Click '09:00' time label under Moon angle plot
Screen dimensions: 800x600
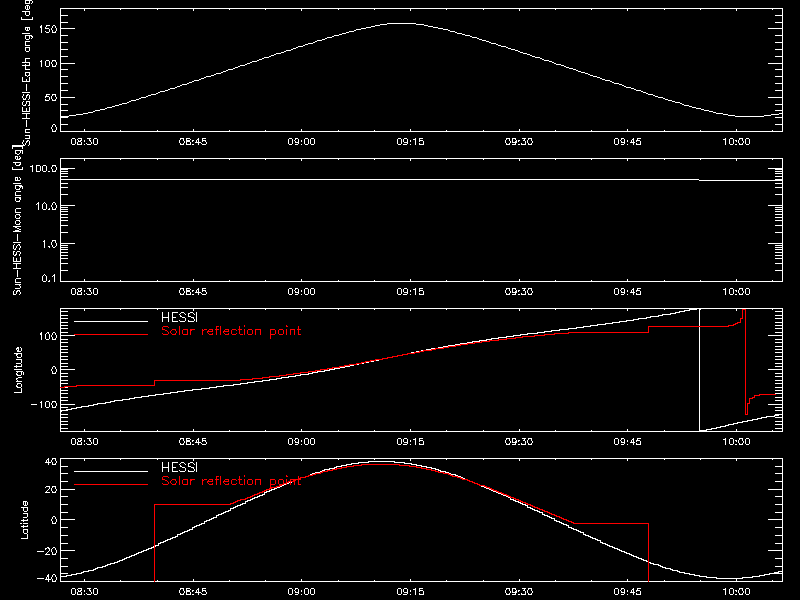302,292
